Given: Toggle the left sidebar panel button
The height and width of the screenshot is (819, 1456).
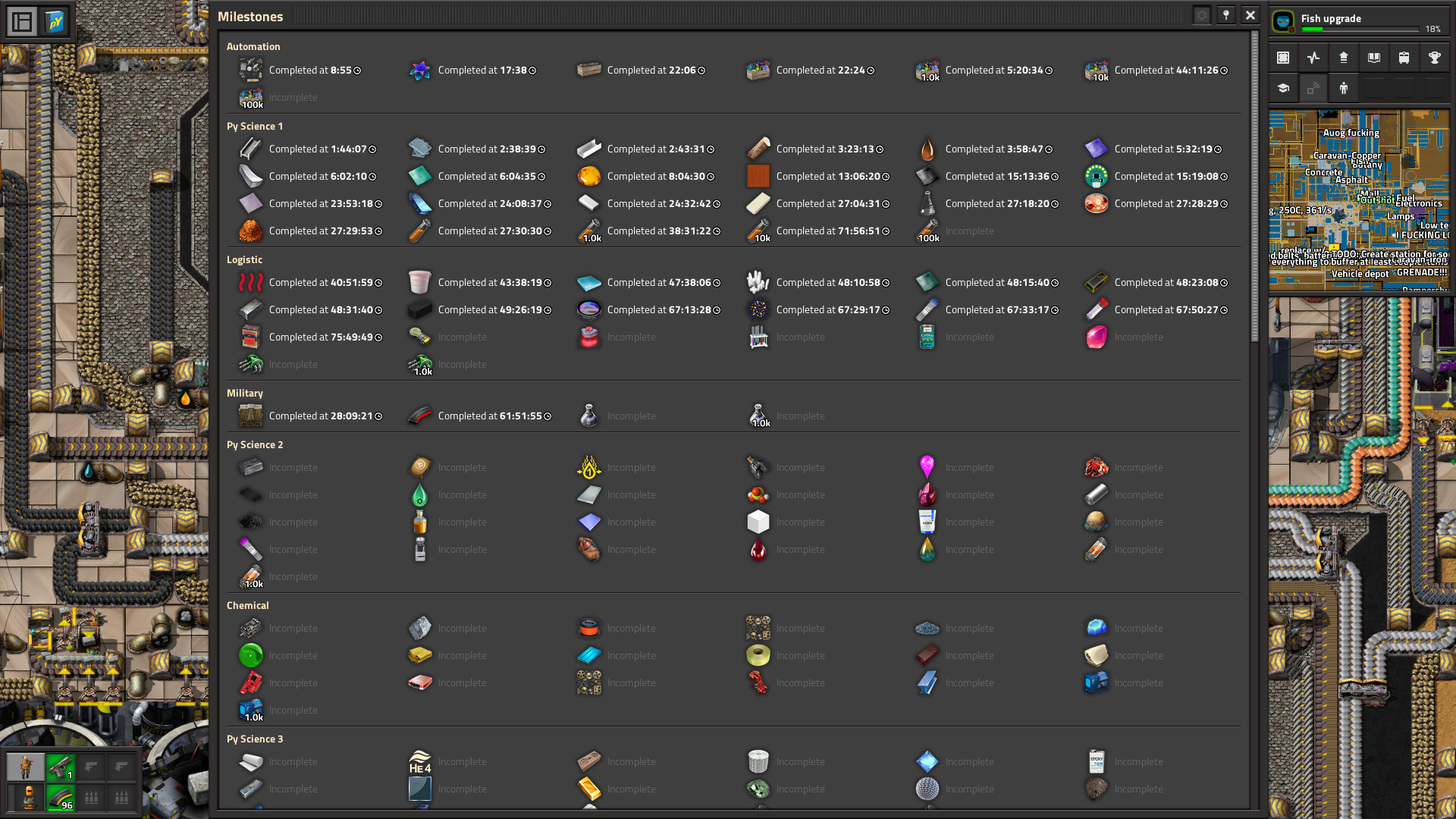Looking at the screenshot, I should point(23,22).
